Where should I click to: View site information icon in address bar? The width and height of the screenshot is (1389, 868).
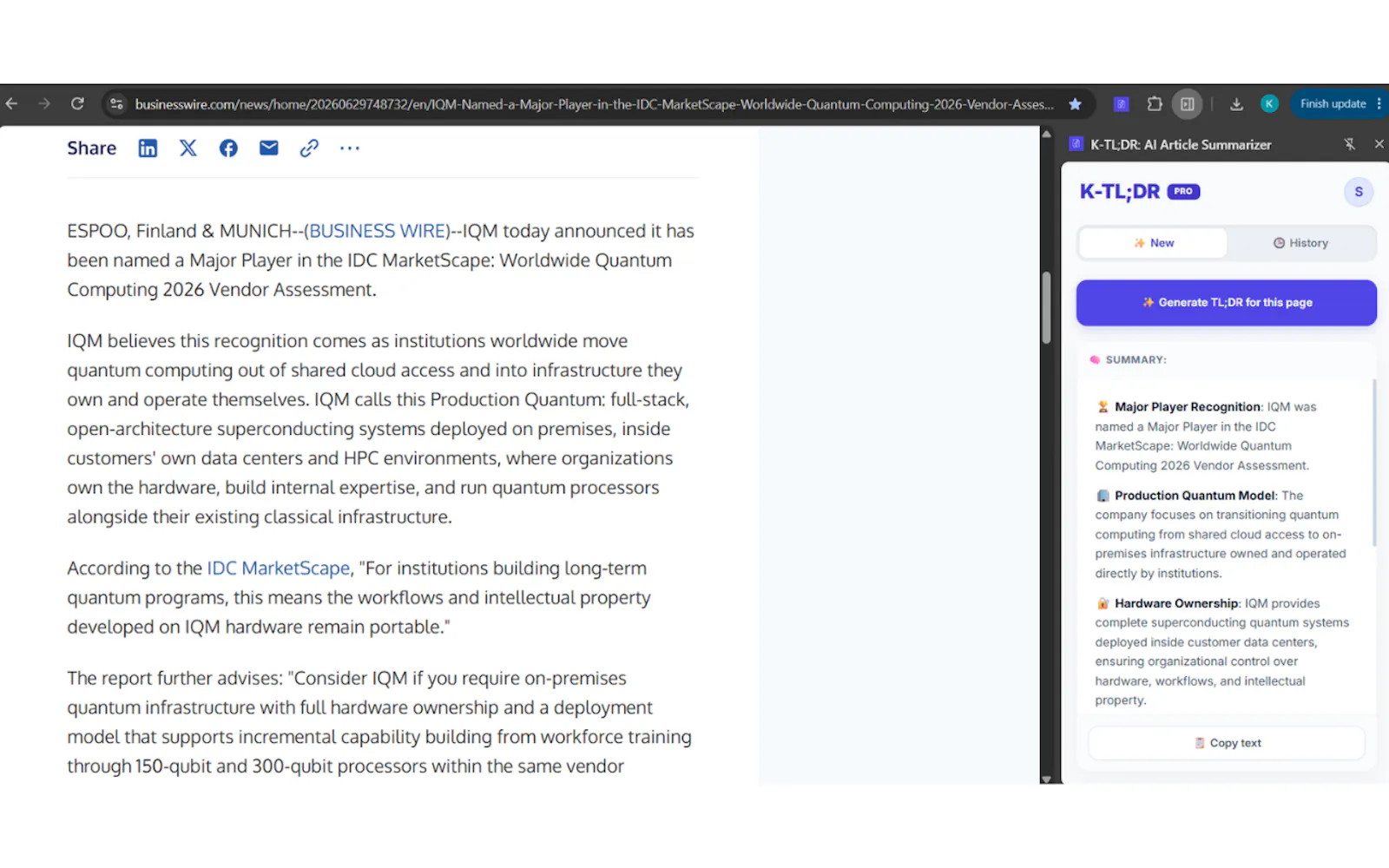click(115, 104)
